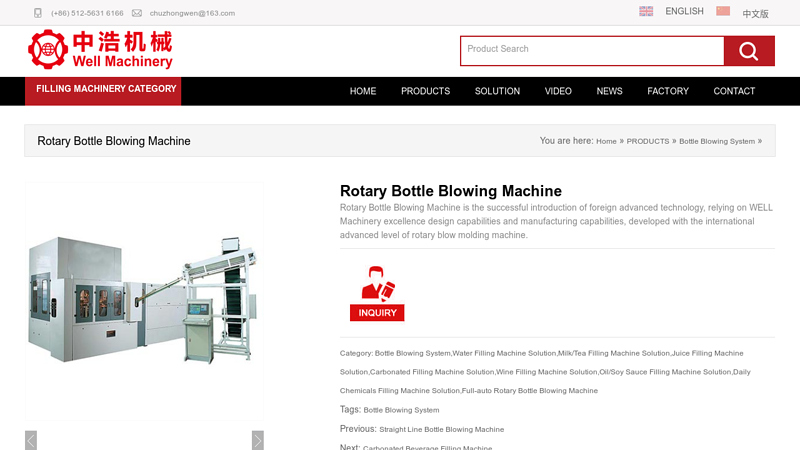
Task: Click Home in the breadcrumb
Action: 606,141
